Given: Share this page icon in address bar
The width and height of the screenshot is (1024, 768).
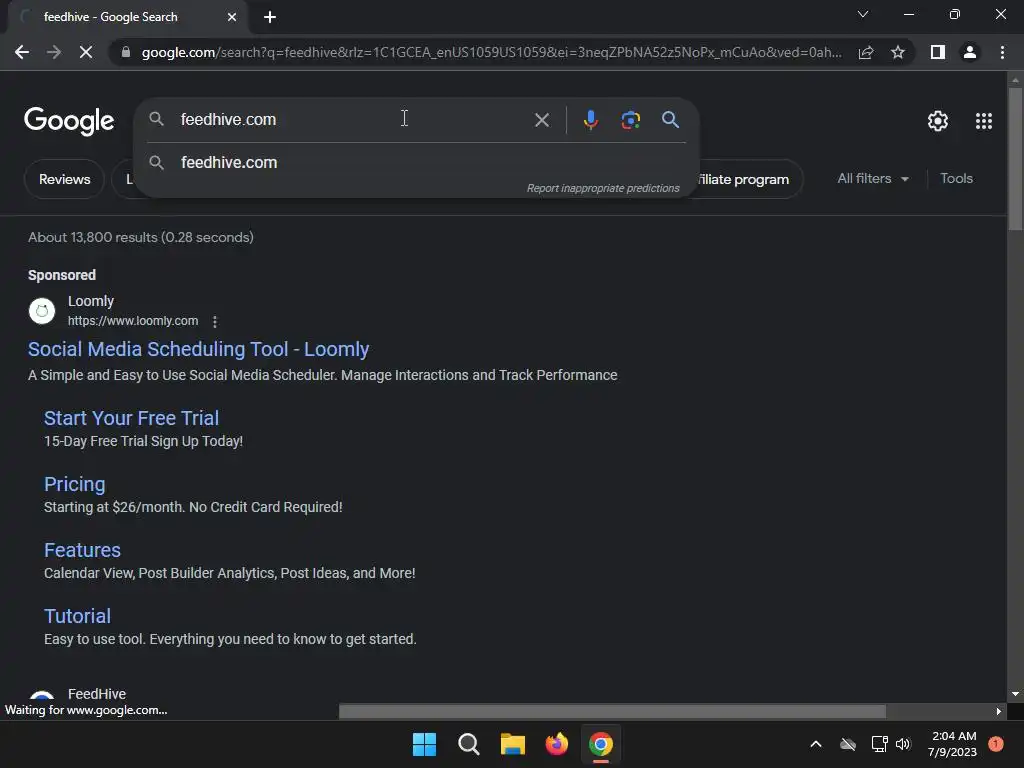Looking at the screenshot, I should tap(866, 52).
